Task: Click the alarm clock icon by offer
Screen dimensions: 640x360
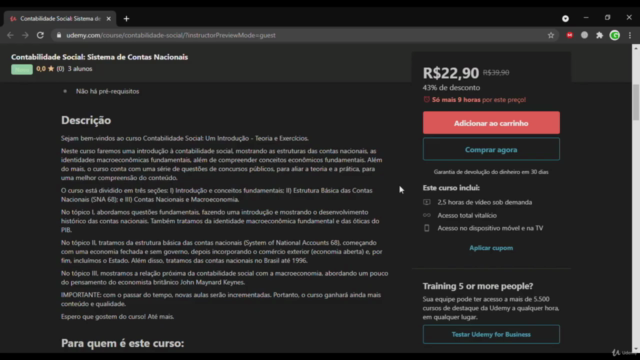Action: pyautogui.click(x=427, y=99)
